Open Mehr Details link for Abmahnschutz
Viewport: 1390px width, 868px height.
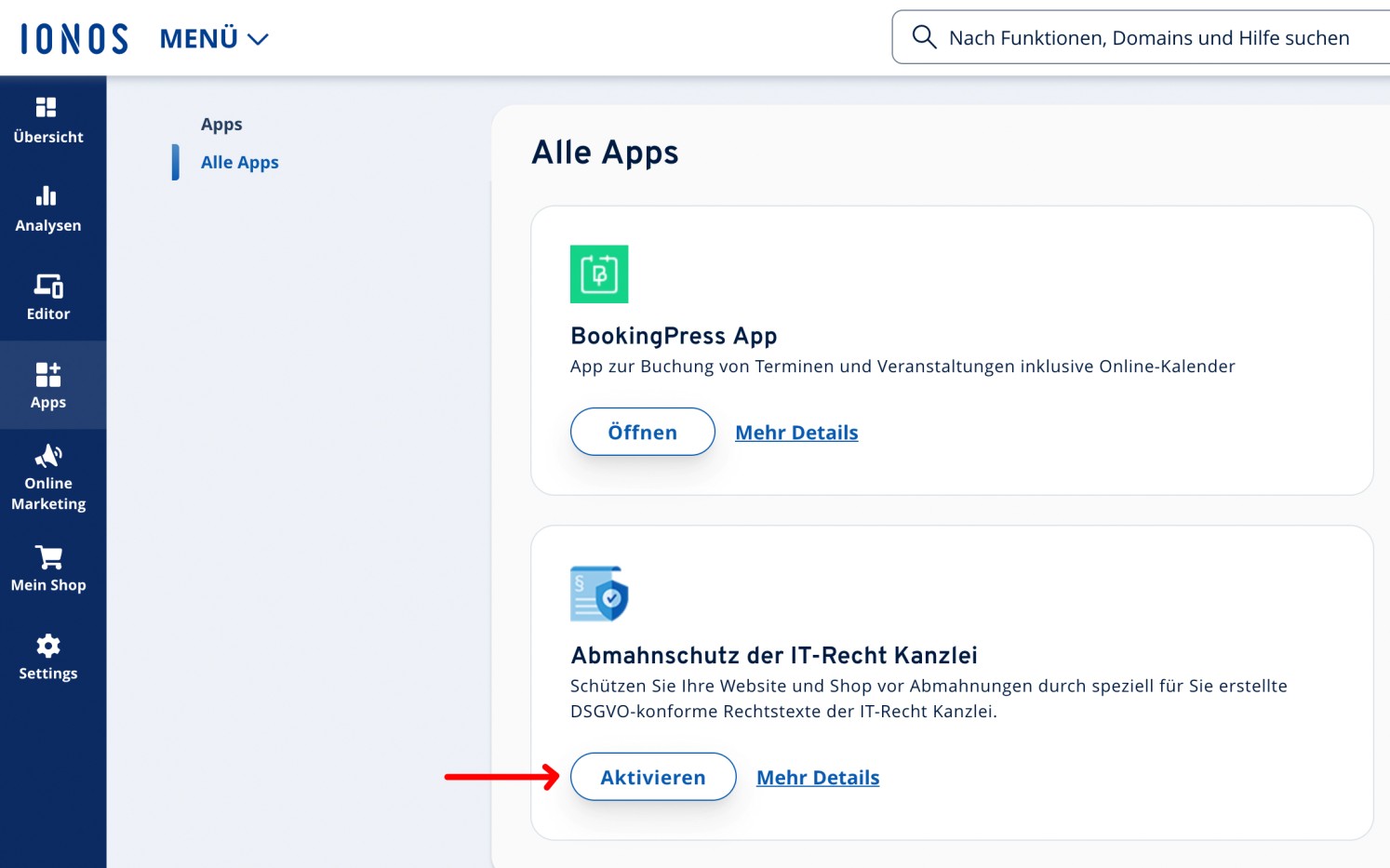(x=818, y=778)
